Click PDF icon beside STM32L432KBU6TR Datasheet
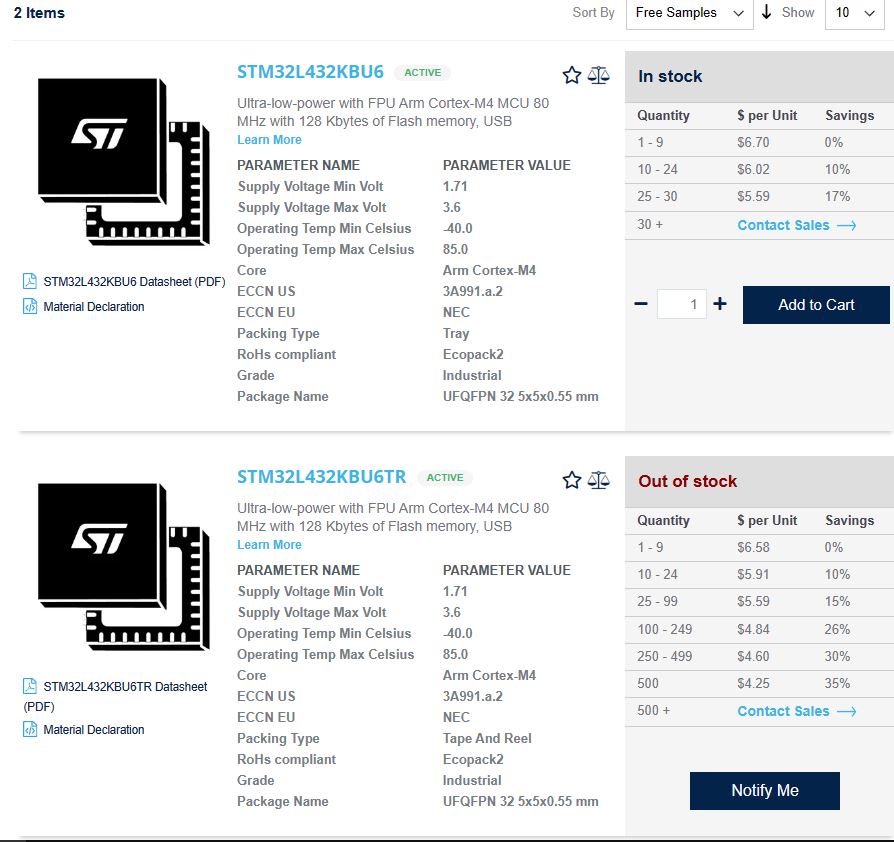This screenshot has width=894, height=842. tap(30, 686)
